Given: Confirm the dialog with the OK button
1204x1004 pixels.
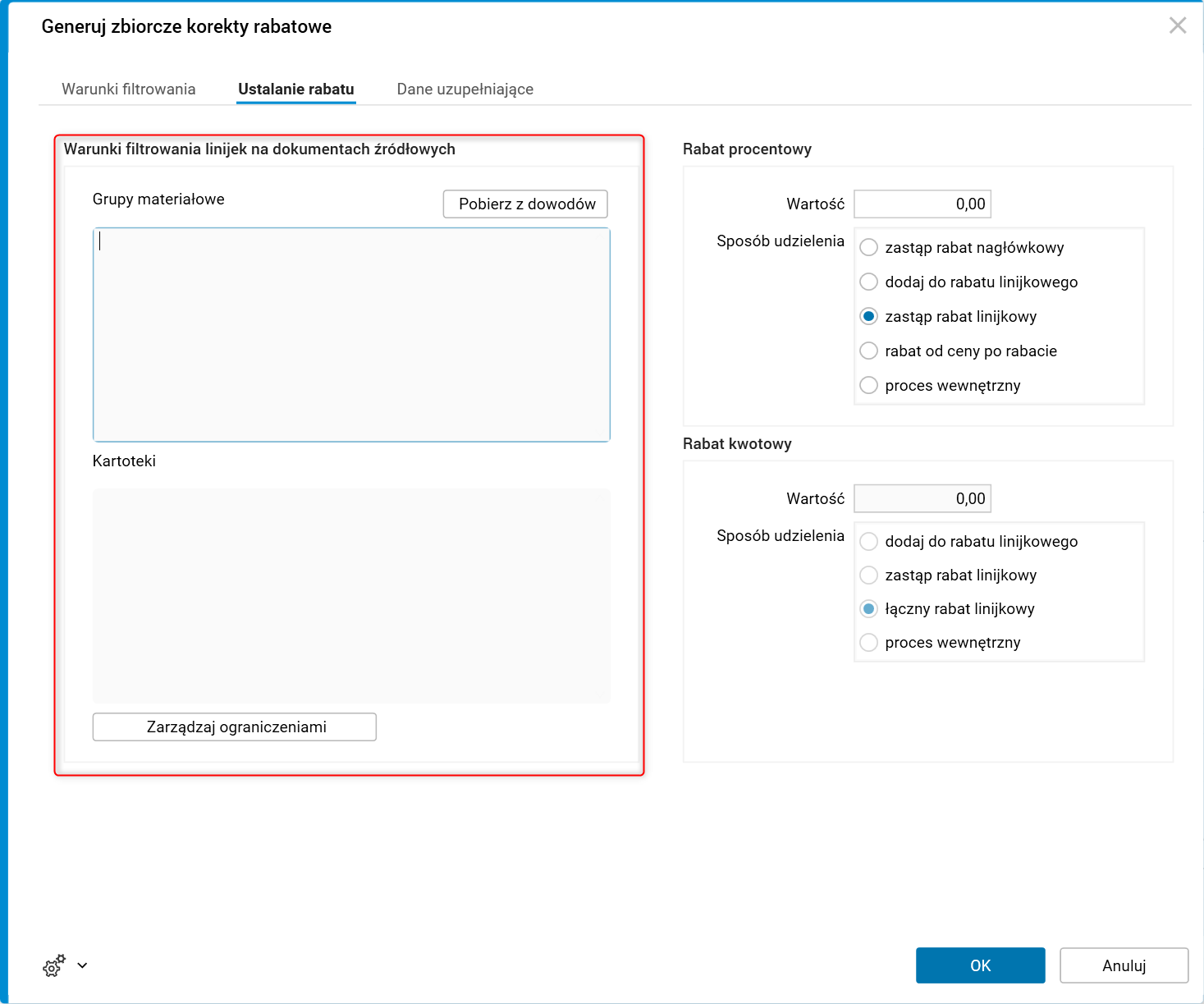Looking at the screenshot, I should coord(980,965).
